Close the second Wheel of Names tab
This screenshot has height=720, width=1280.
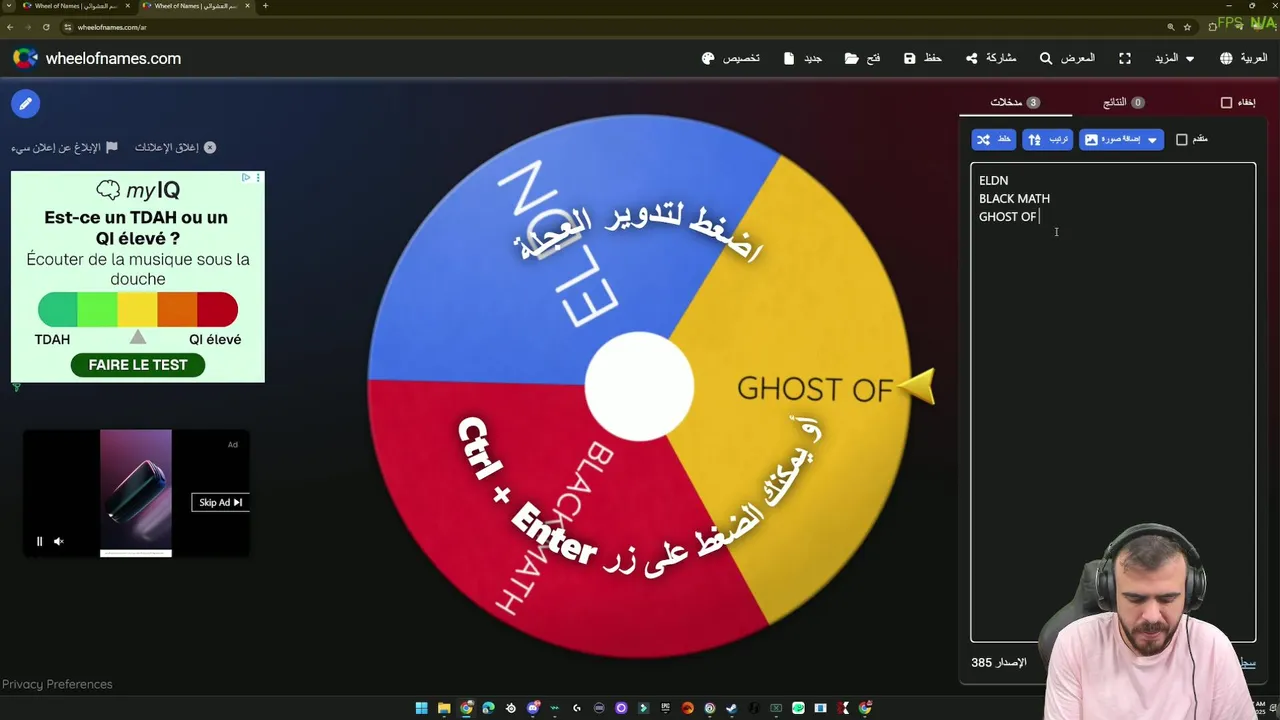pyautogui.click(x=247, y=6)
